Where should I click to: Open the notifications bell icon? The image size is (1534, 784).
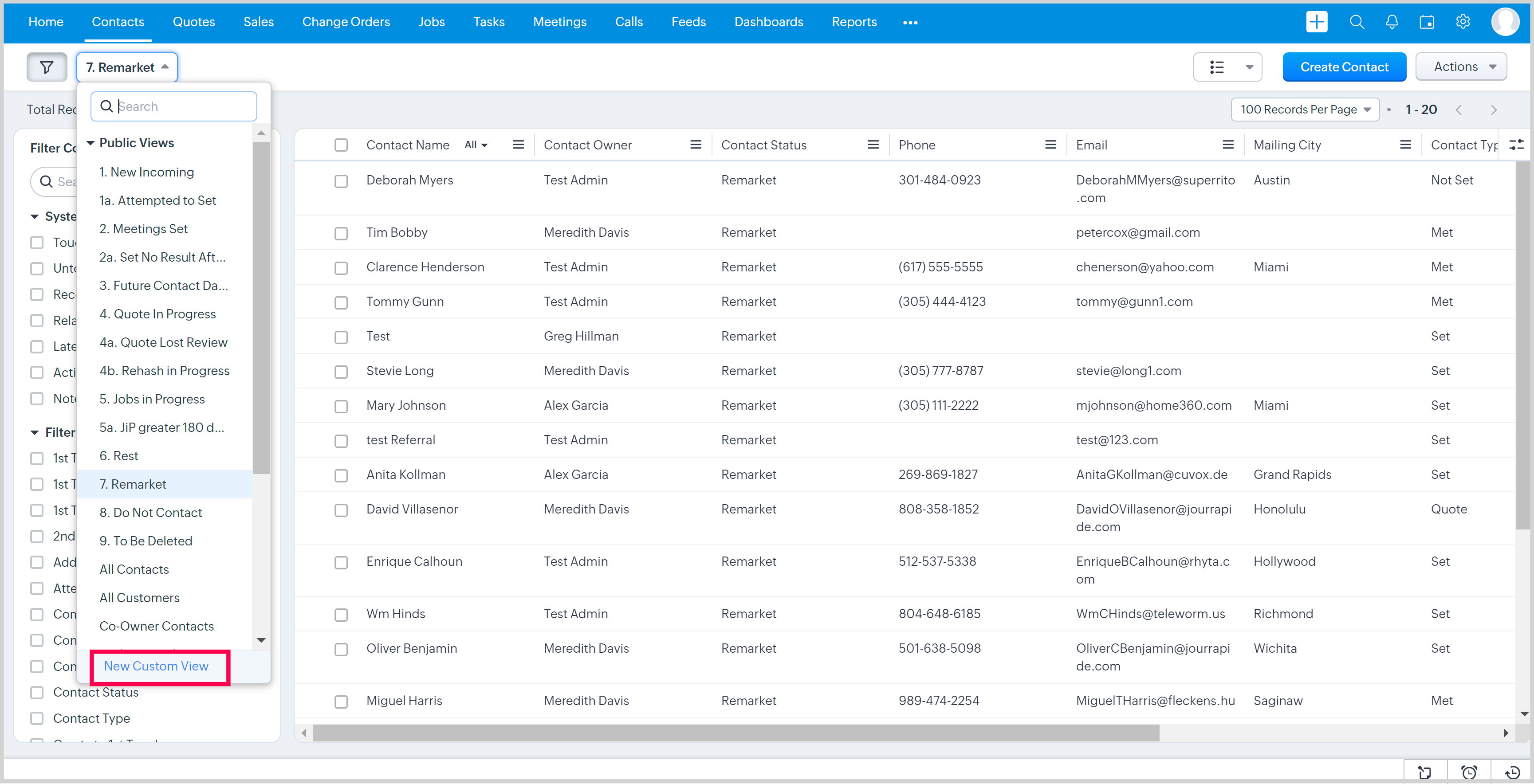1392,22
